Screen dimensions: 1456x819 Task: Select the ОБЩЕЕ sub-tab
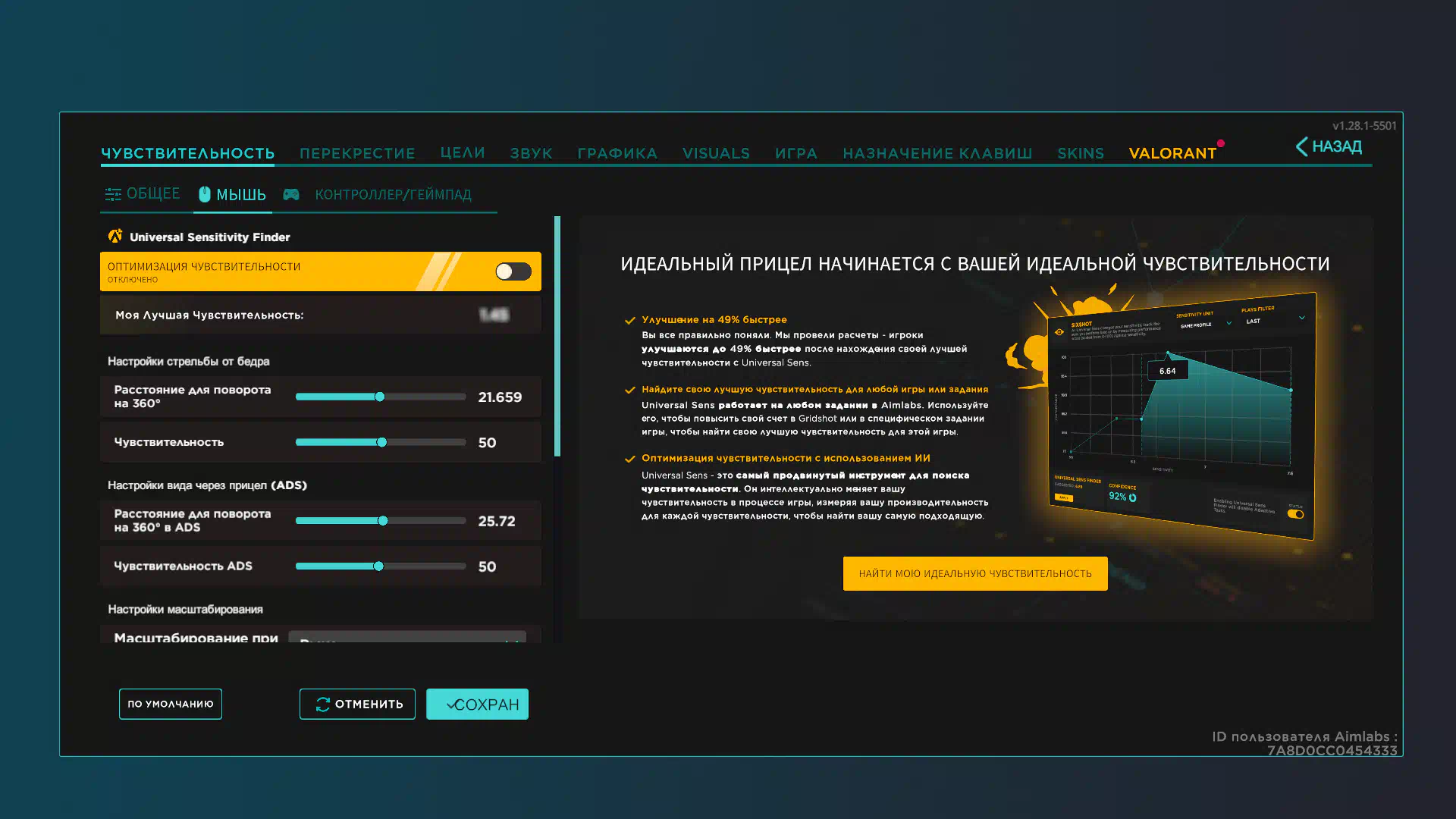point(152,194)
